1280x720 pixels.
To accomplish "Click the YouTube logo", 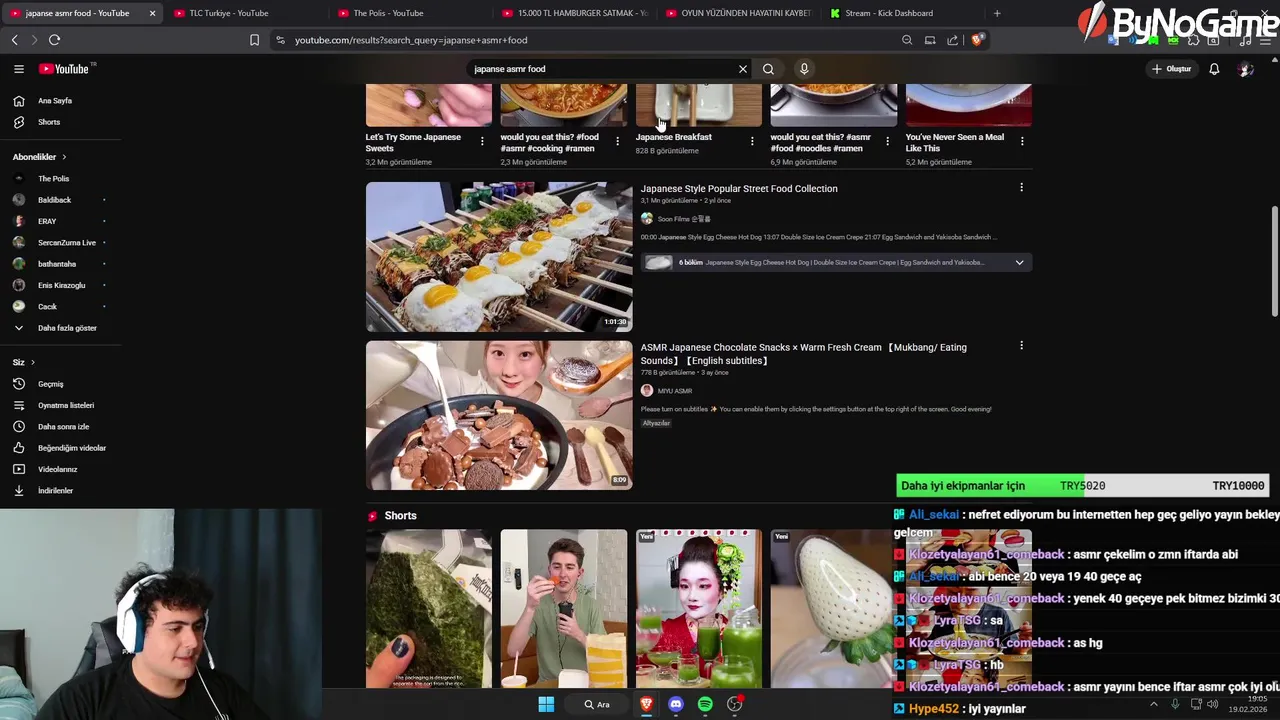I will (65, 69).
